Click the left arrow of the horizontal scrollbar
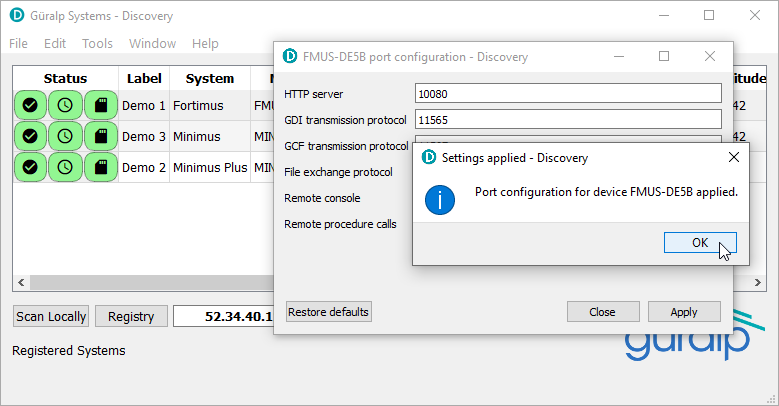Screen dimensions: 779x406 21,282
